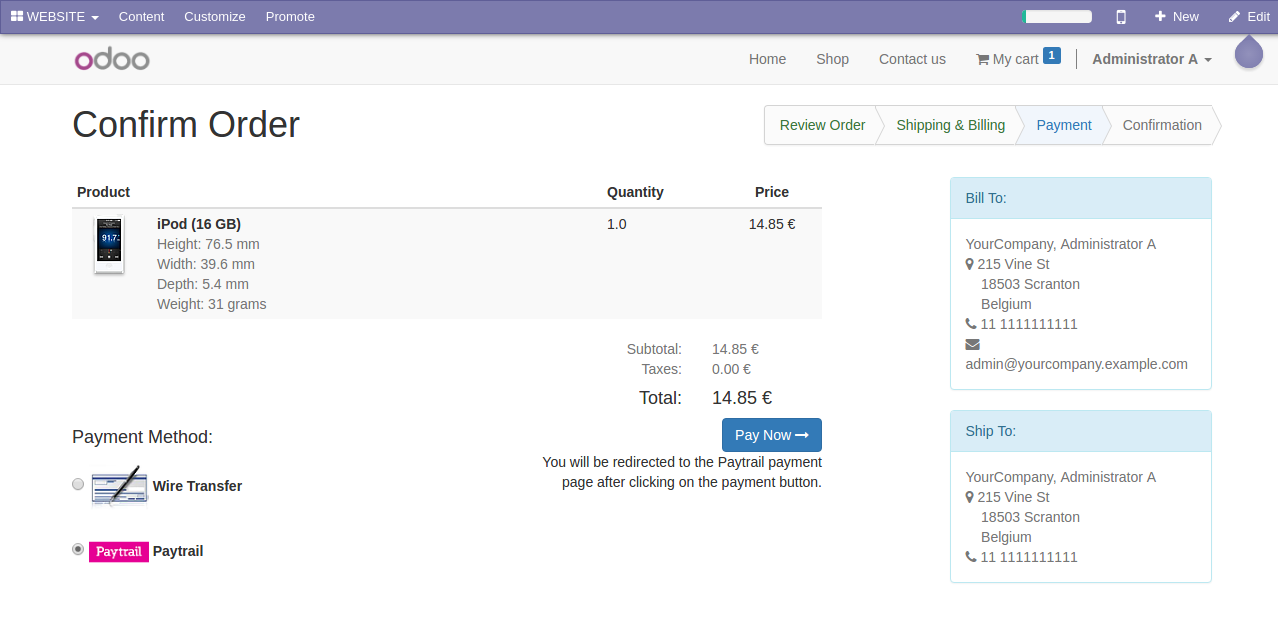Click the Weight: 31 grams text
1278x640 pixels.
point(212,304)
